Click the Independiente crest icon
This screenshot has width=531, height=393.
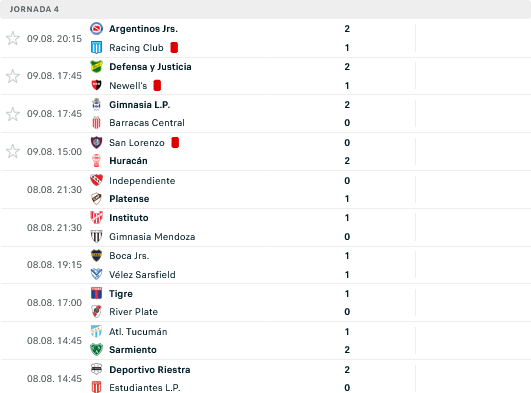click(x=97, y=180)
